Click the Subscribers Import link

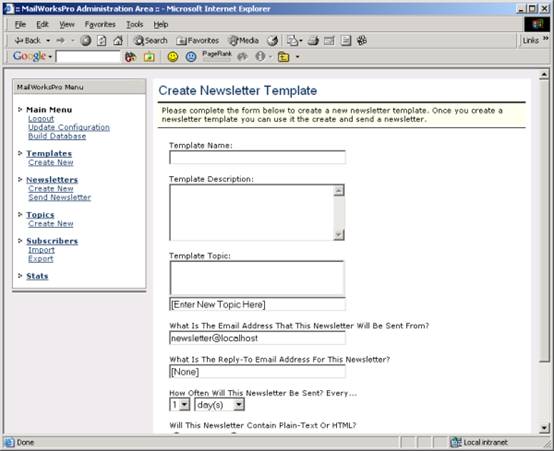[41, 250]
